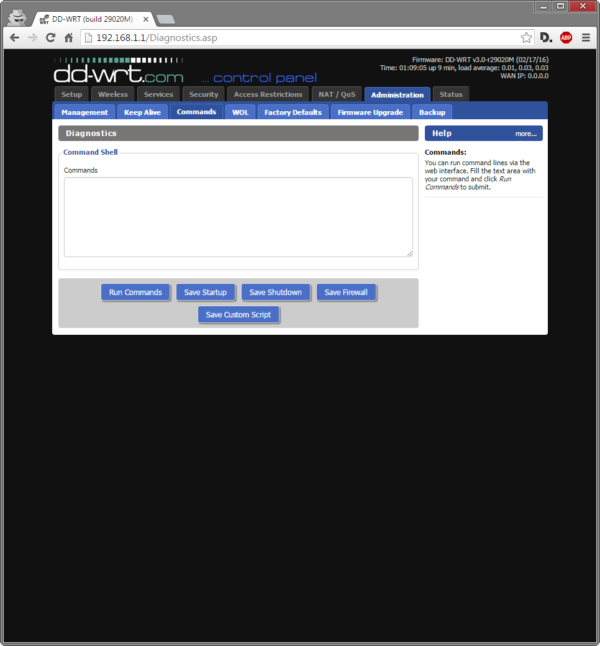Open the Status tab
Image resolution: width=600 pixels, height=646 pixels.
pyautogui.click(x=451, y=95)
